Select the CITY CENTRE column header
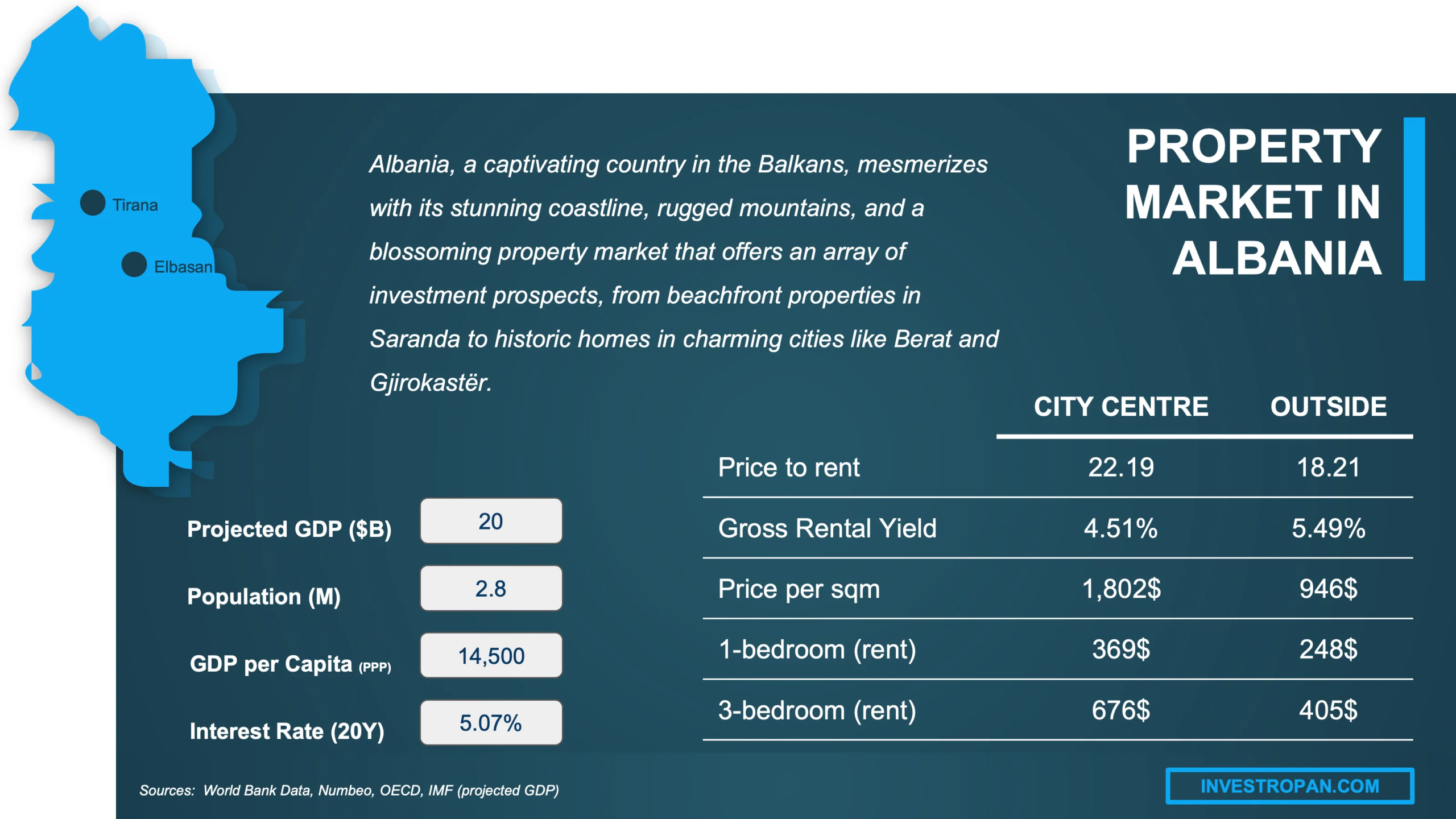 tap(1120, 407)
